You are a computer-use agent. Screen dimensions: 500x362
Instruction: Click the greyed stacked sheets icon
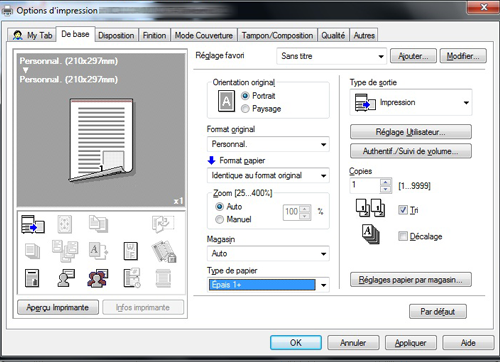tap(32, 251)
